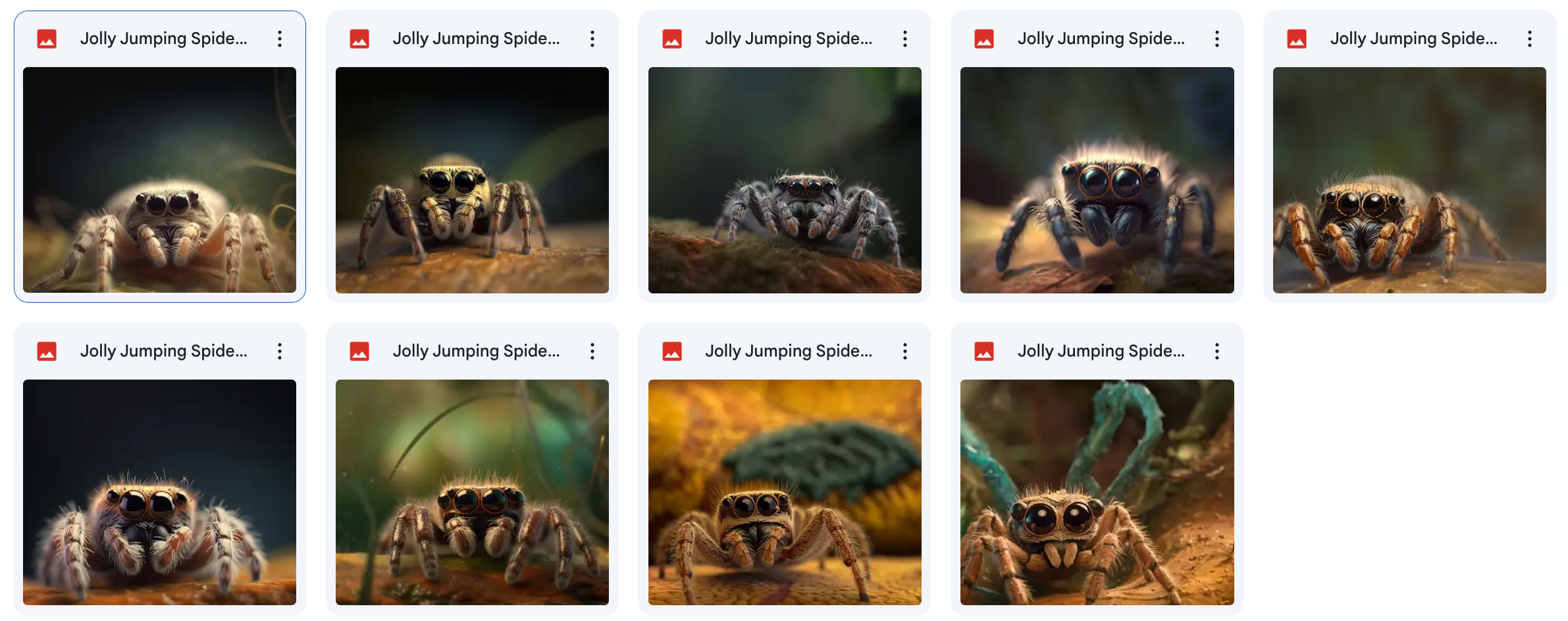Select the pale spider thumbnail with grass blades
This screenshot has width=1568, height=621.
point(159,180)
